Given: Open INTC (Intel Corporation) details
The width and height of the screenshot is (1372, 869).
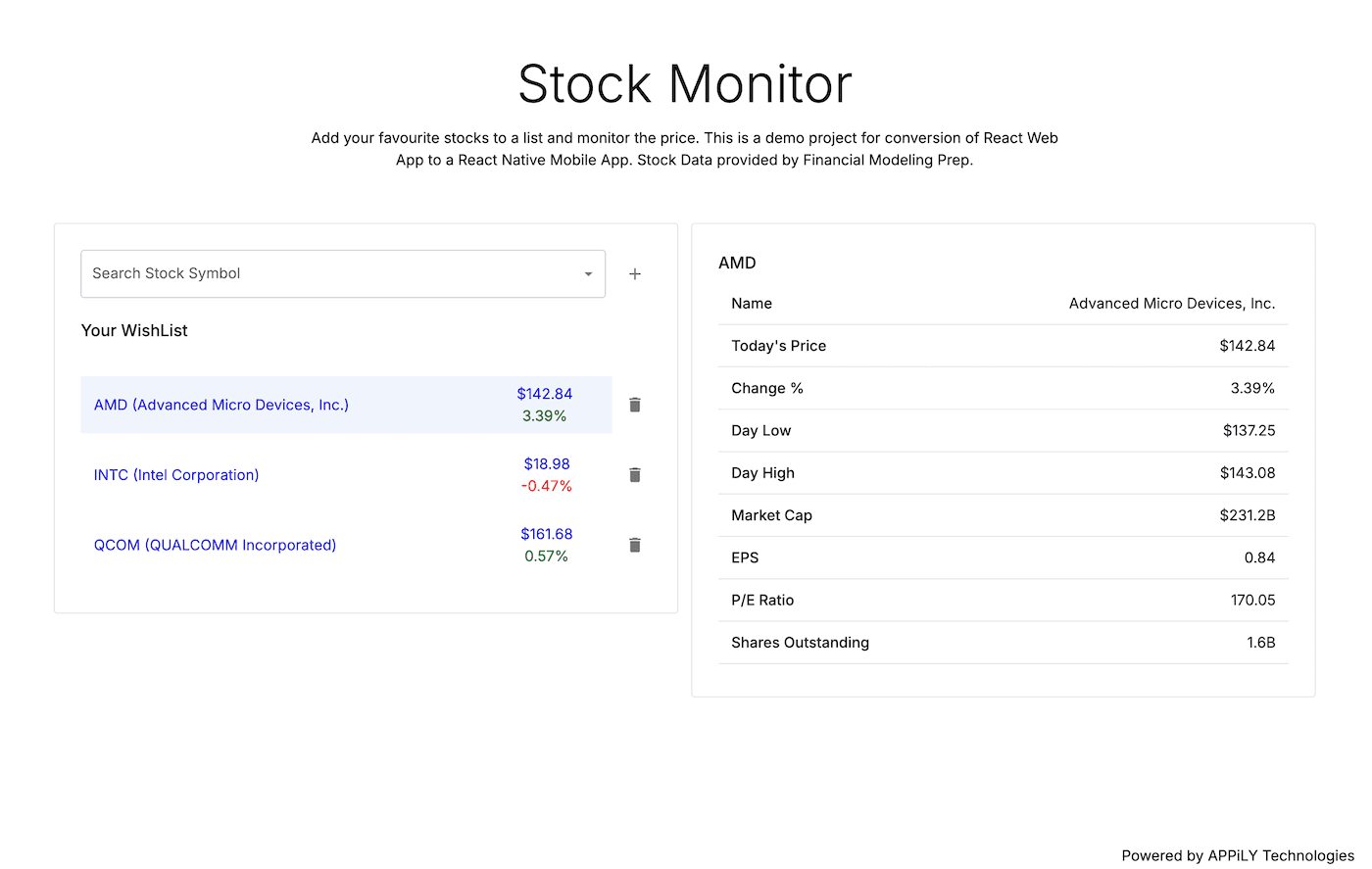Looking at the screenshot, I should pyautogui.click(x=176, y=474).
